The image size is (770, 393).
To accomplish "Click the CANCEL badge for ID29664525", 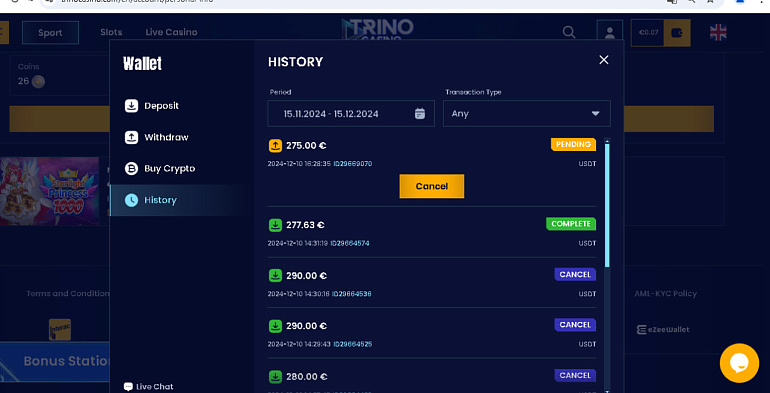I will coord(575,325).
